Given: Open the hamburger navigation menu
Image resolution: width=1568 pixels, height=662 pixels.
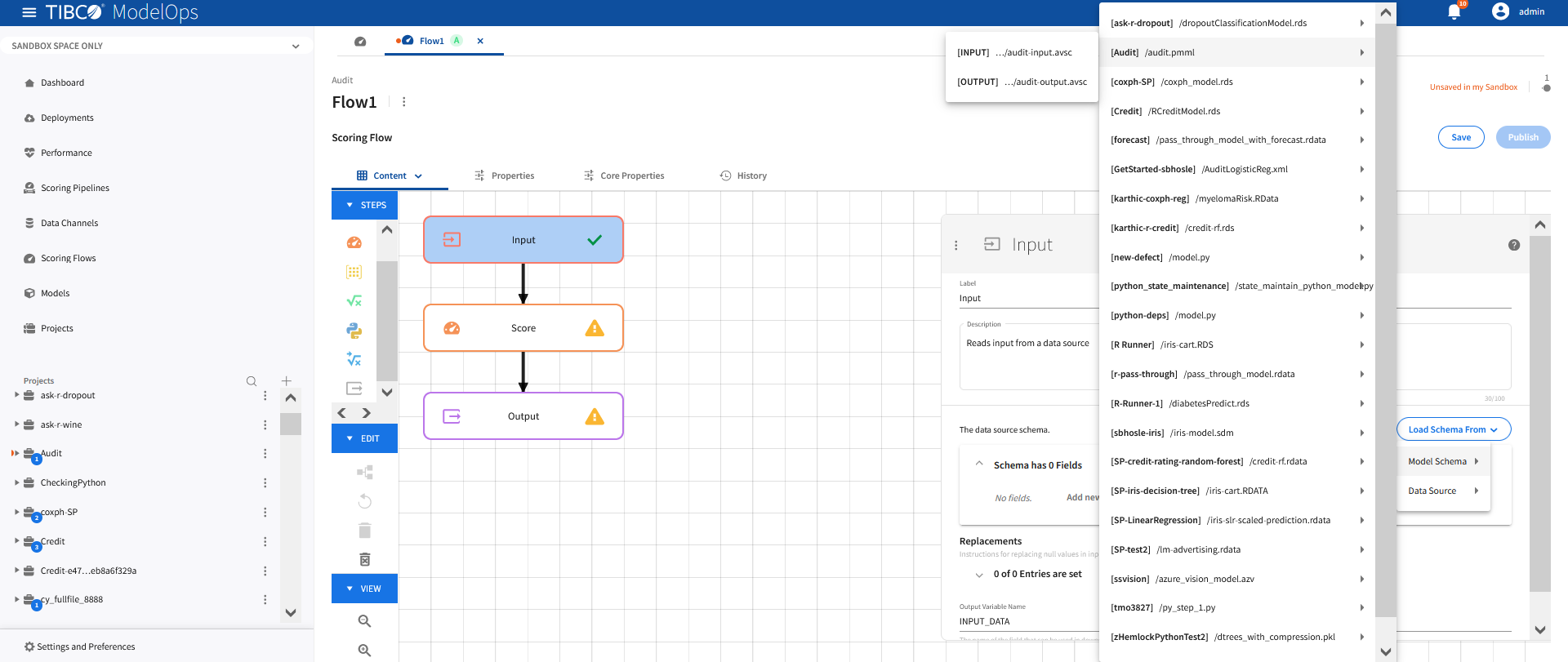Looking at the screenshot, I should coord(29,12).
